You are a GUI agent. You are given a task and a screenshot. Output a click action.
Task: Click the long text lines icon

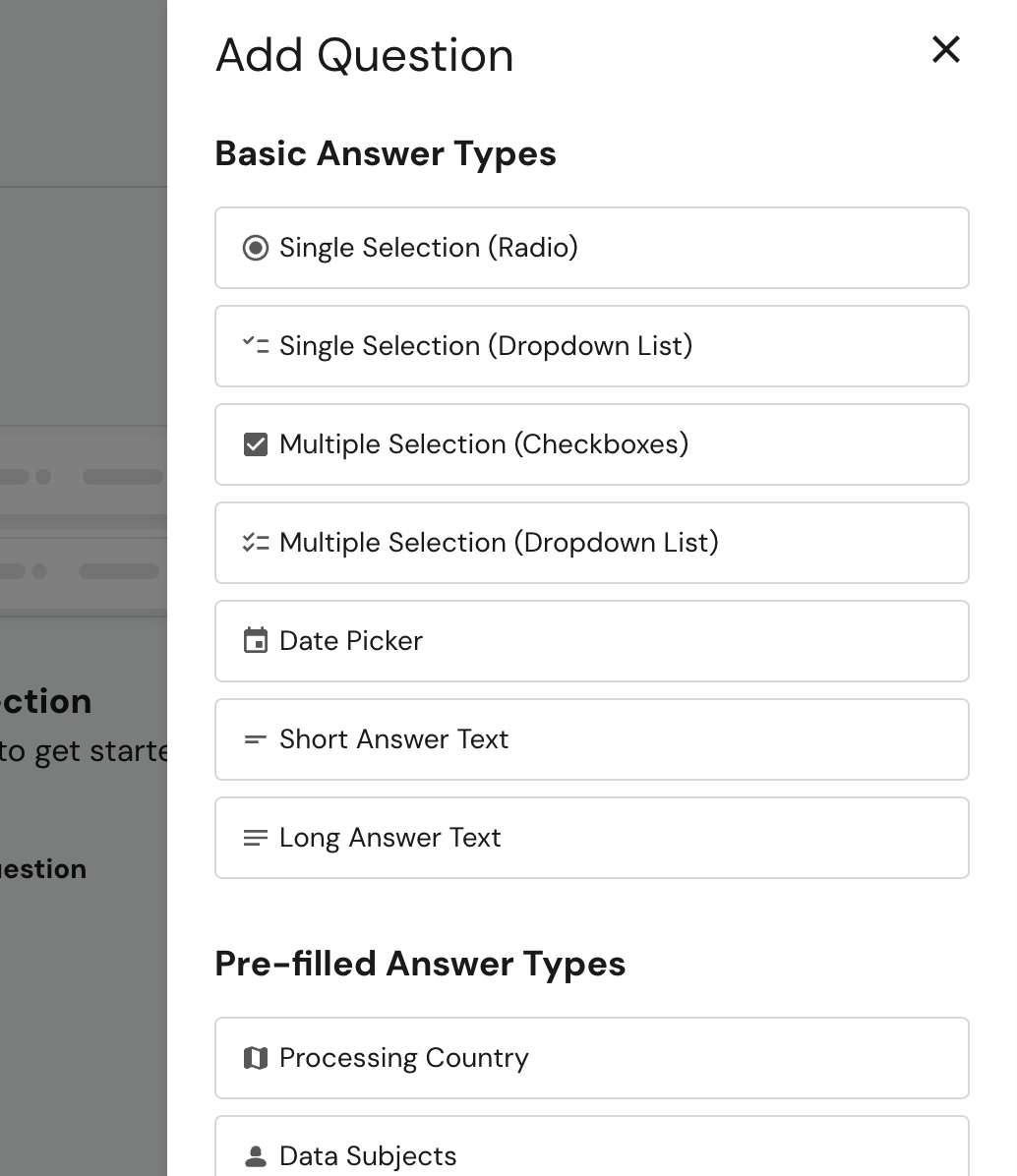[255, 838]
